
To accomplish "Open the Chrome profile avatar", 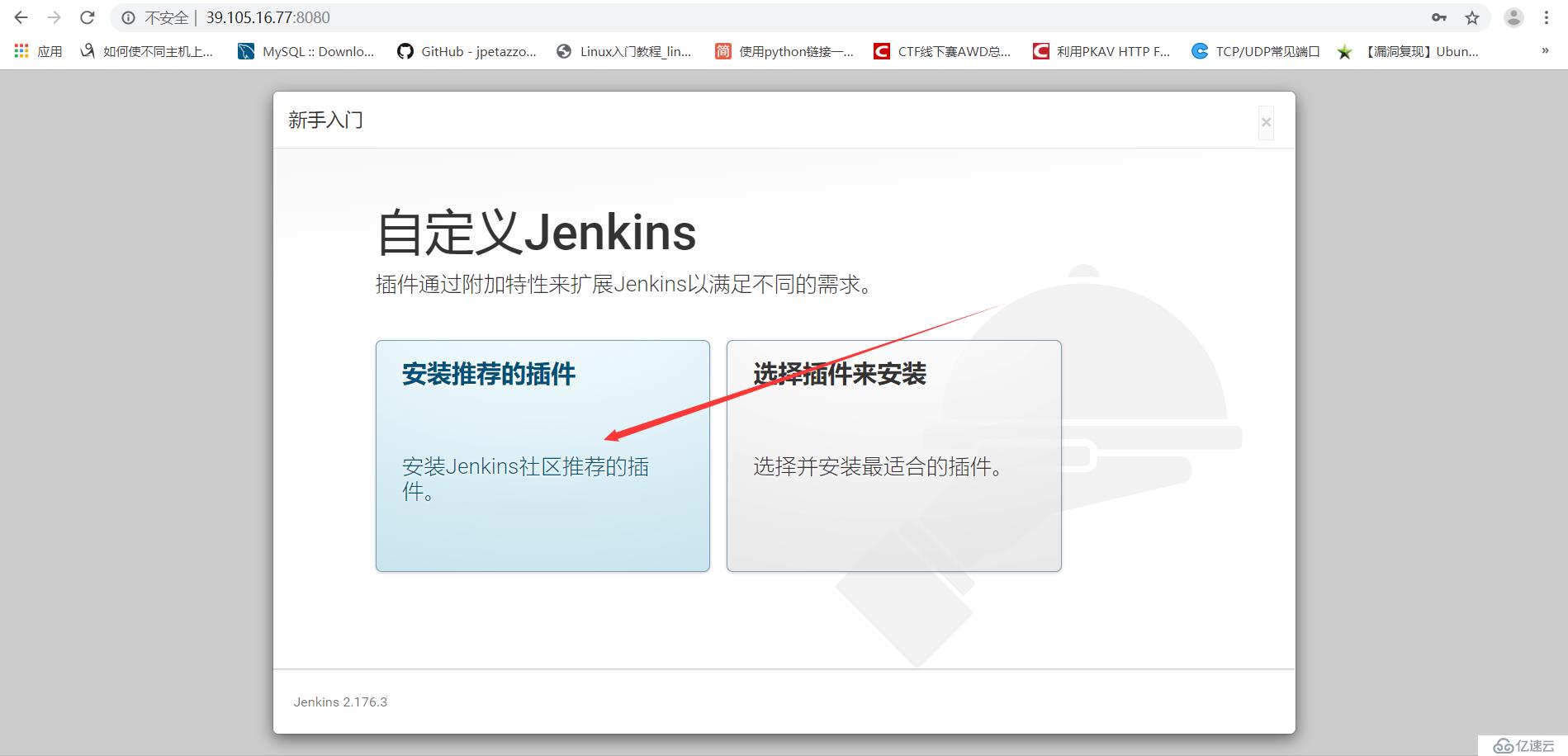I will (x=1514, y=17).
